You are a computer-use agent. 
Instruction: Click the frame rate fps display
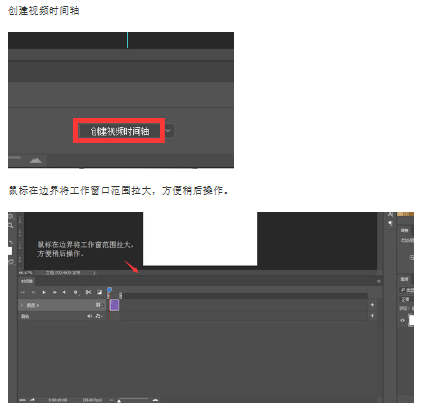(92, 400)
